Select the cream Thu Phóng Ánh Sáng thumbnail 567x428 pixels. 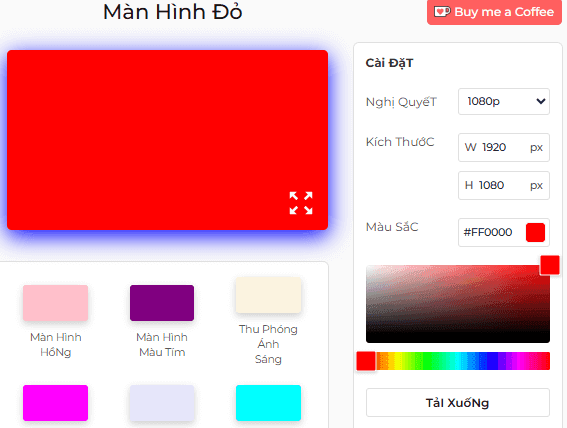click(x=268, y=295)
